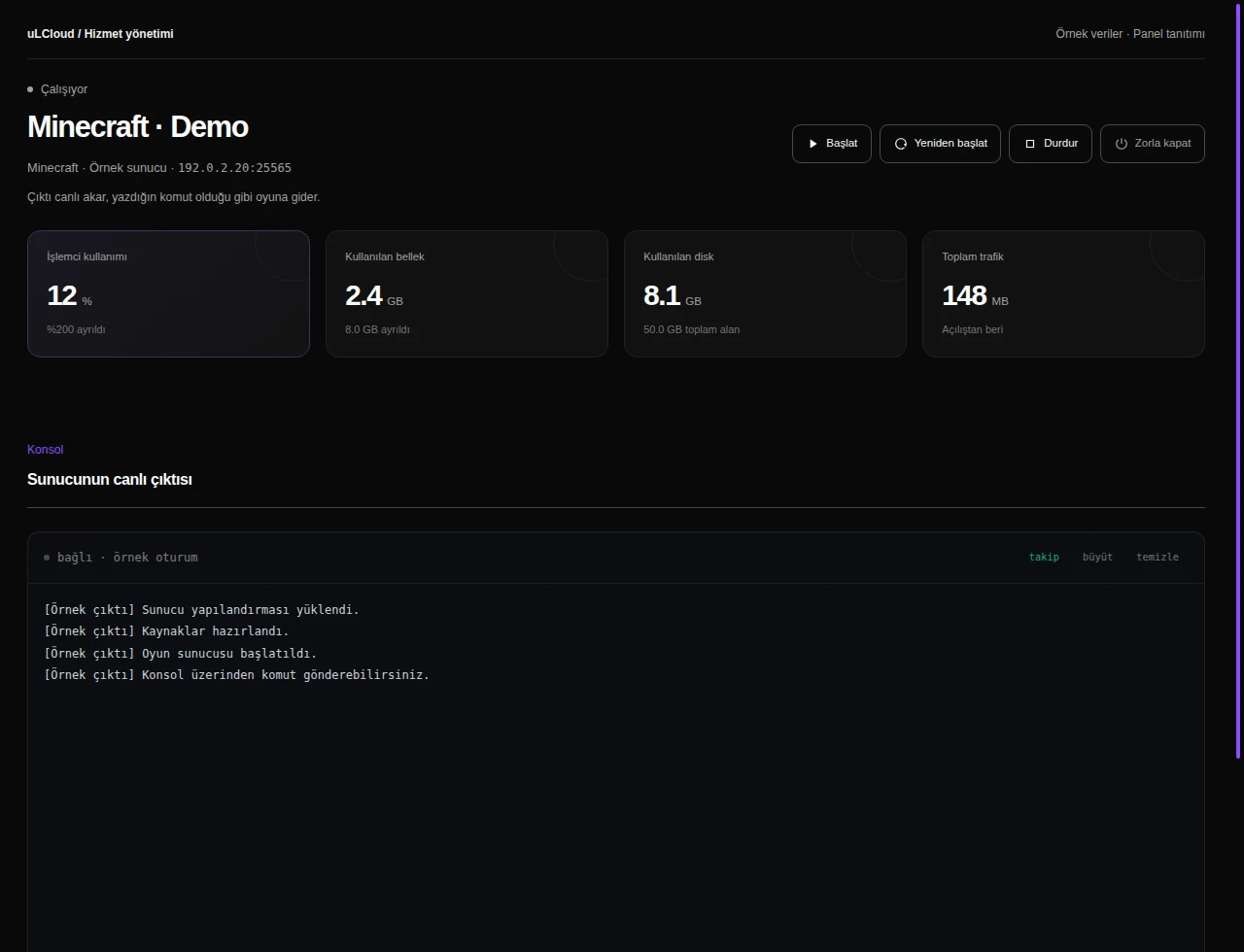1244x952 pixels.
Task: Click the log line Sunucu yapılandırması yüklendi
Action: [x=202, y=610]
